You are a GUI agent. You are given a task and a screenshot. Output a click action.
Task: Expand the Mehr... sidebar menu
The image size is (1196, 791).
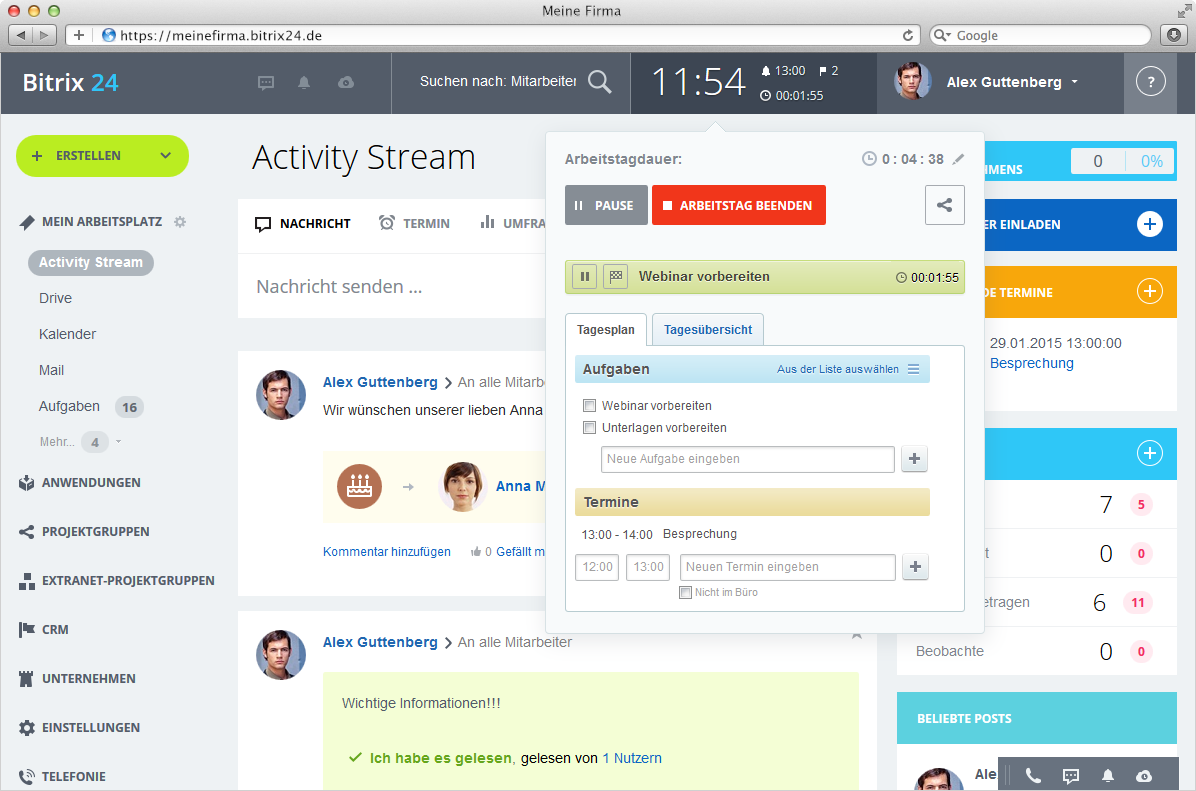click(x=80, y=442)
